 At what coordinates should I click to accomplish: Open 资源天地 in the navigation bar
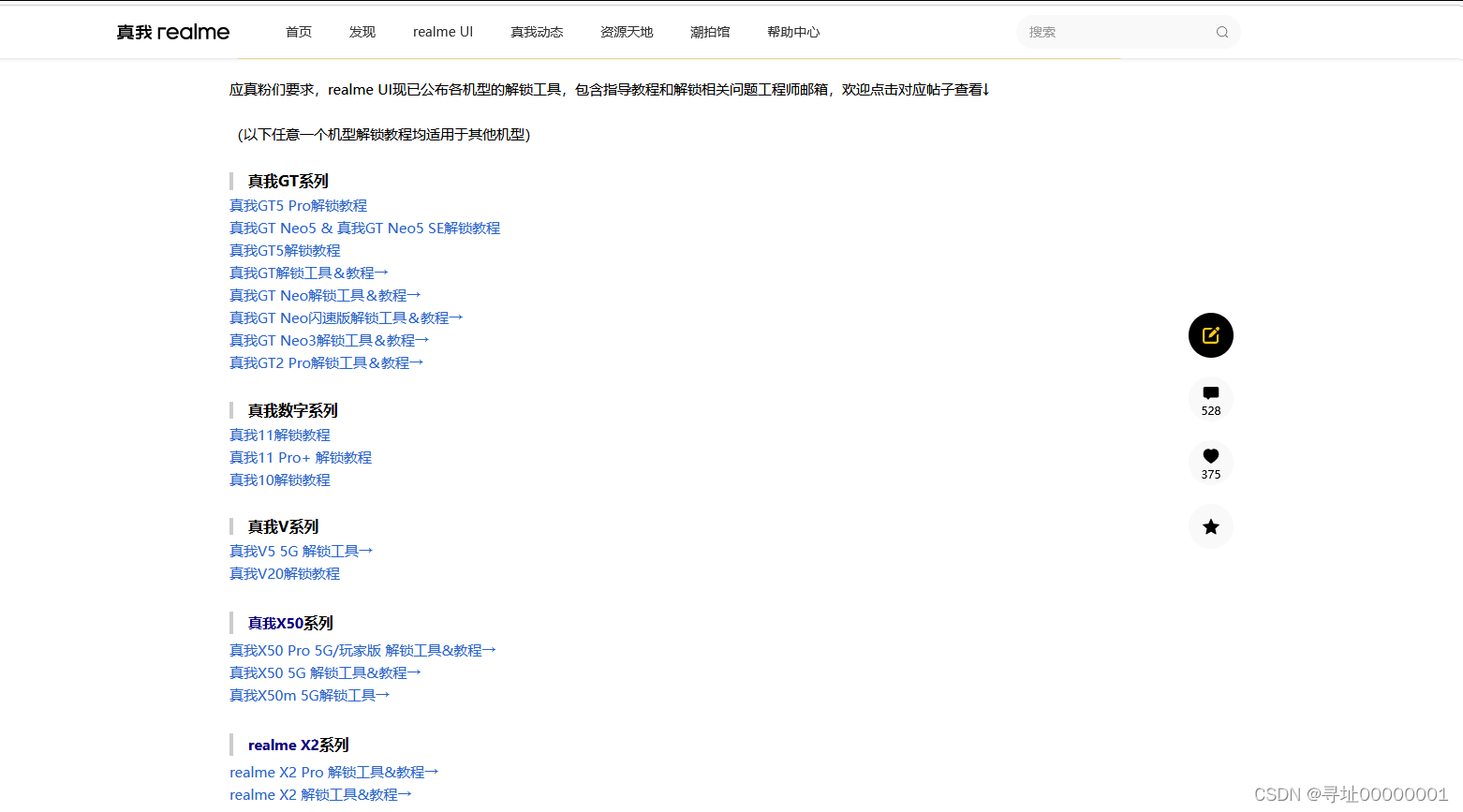627,32
